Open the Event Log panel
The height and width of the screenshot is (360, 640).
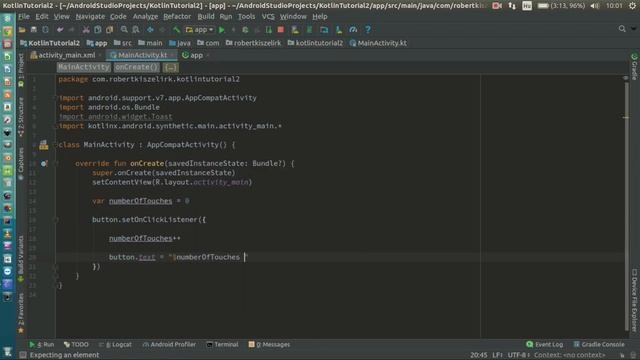[545, 344]
